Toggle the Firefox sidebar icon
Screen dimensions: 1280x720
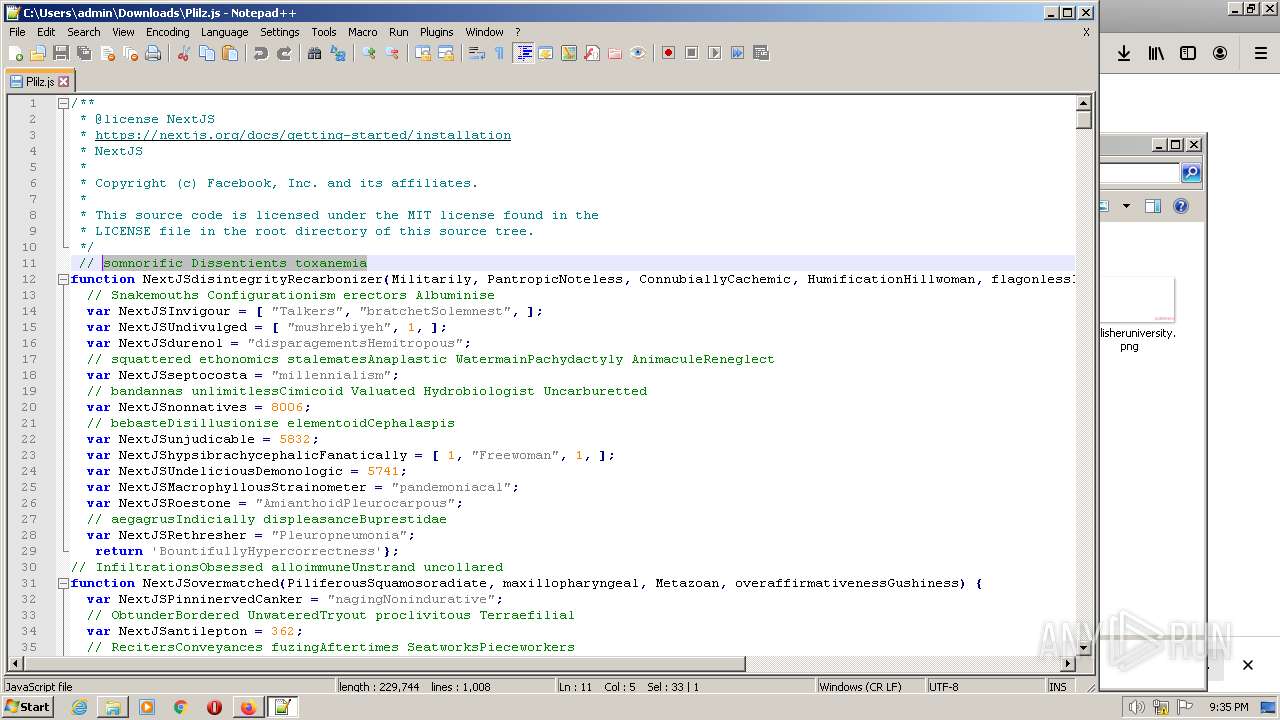(1188, 53)
